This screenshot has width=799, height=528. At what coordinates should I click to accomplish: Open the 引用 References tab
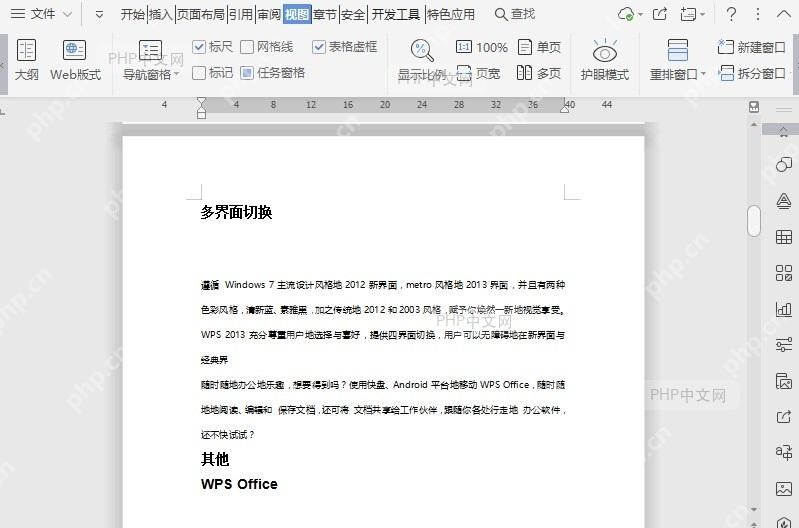pos(241,14)
